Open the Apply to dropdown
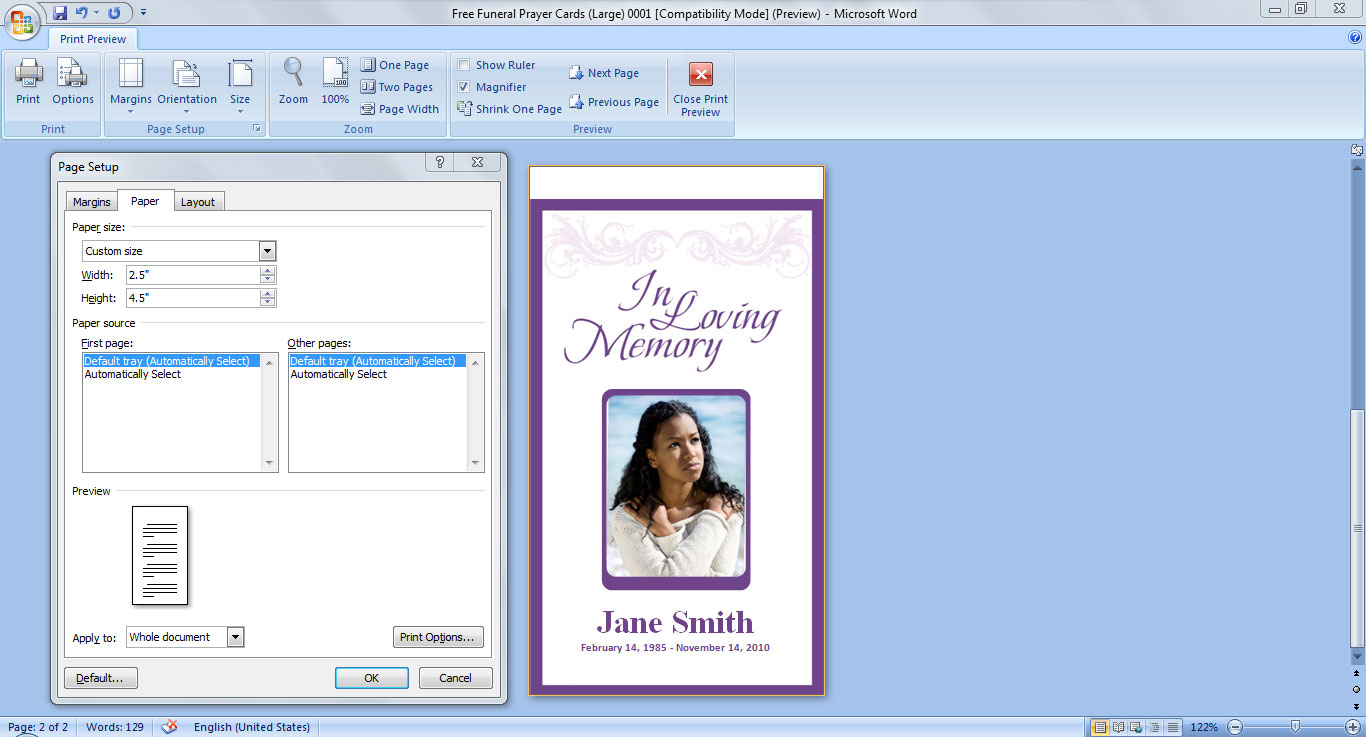The width and height of the screenshot is (1366, 737). click(x=235, y=637)
